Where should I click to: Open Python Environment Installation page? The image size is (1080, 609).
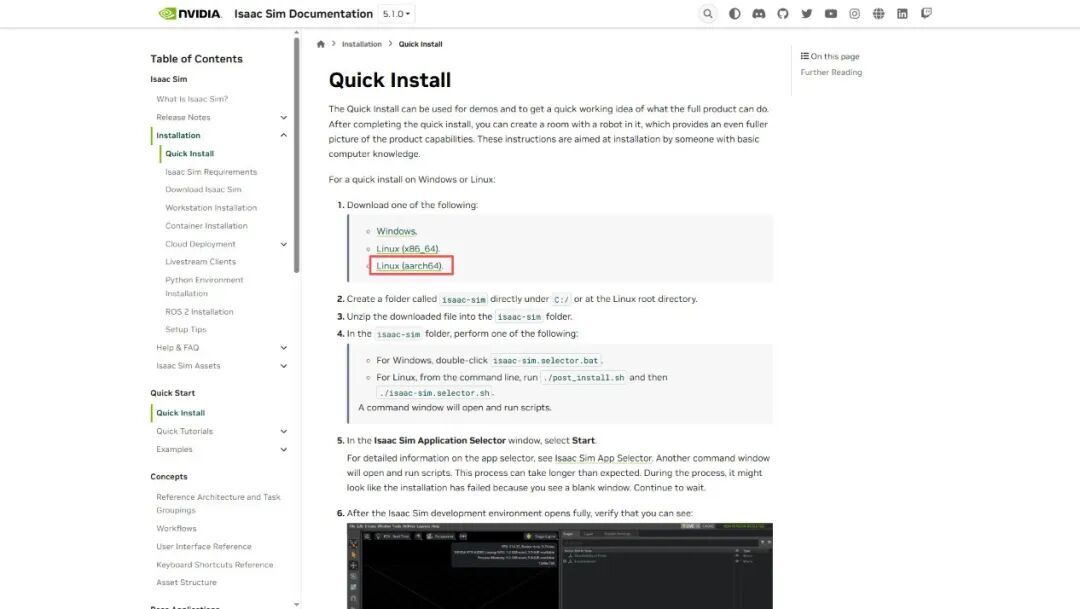(204, 287)
